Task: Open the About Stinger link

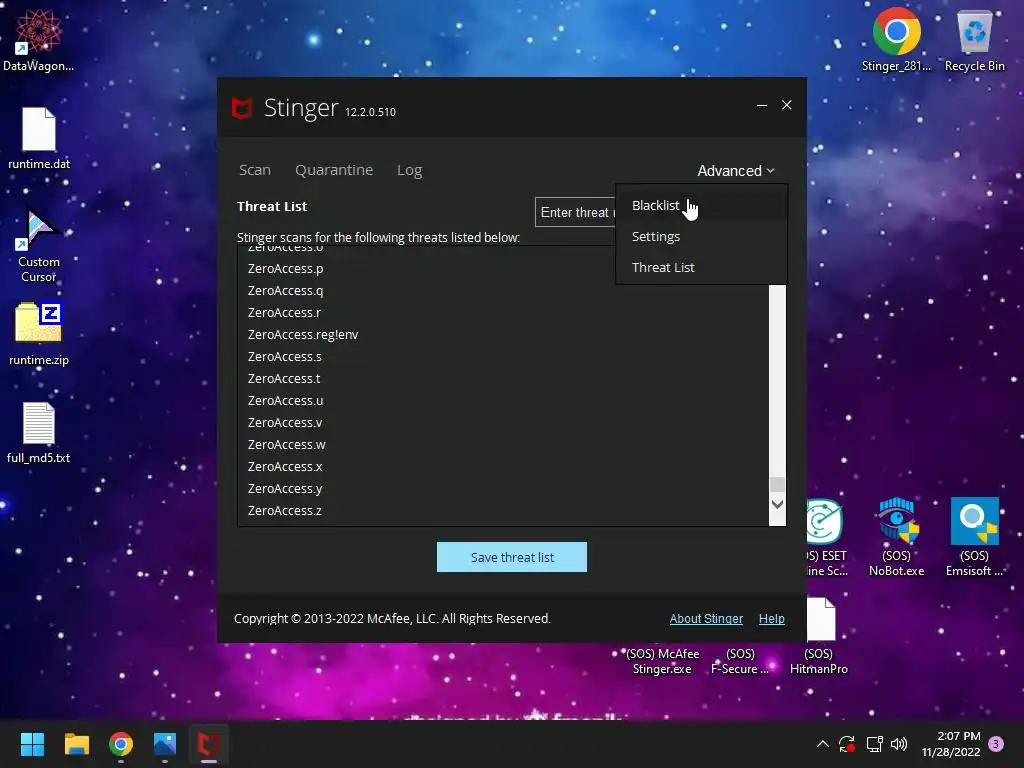Action: pos(706,618)
